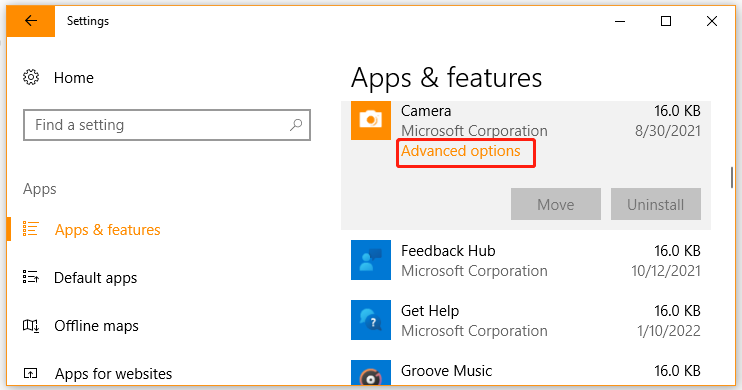Viewport: 742px width, 390px height.
Task: Close the Settings window
Action: pos(712,21)
